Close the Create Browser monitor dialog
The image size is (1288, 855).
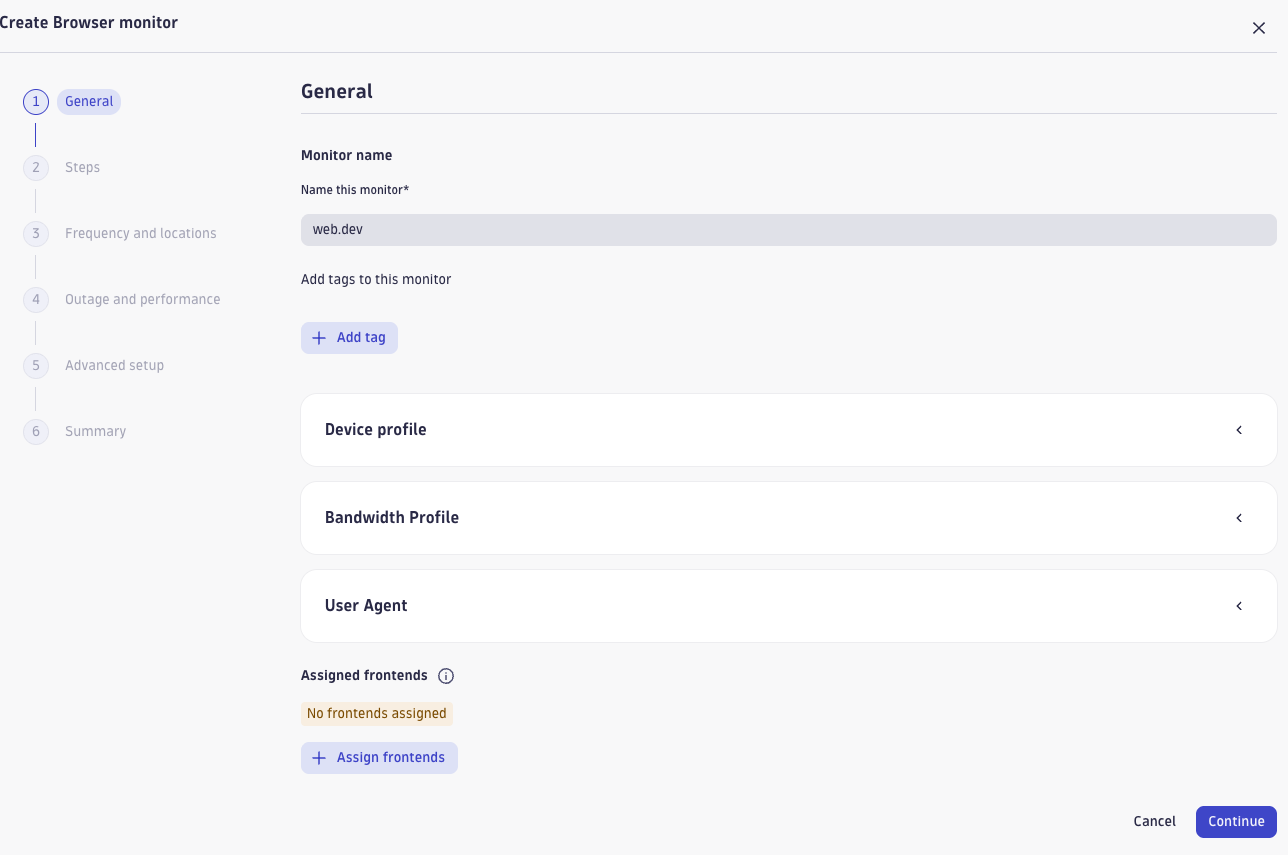pyautogui.click(x=1259, y=28)
